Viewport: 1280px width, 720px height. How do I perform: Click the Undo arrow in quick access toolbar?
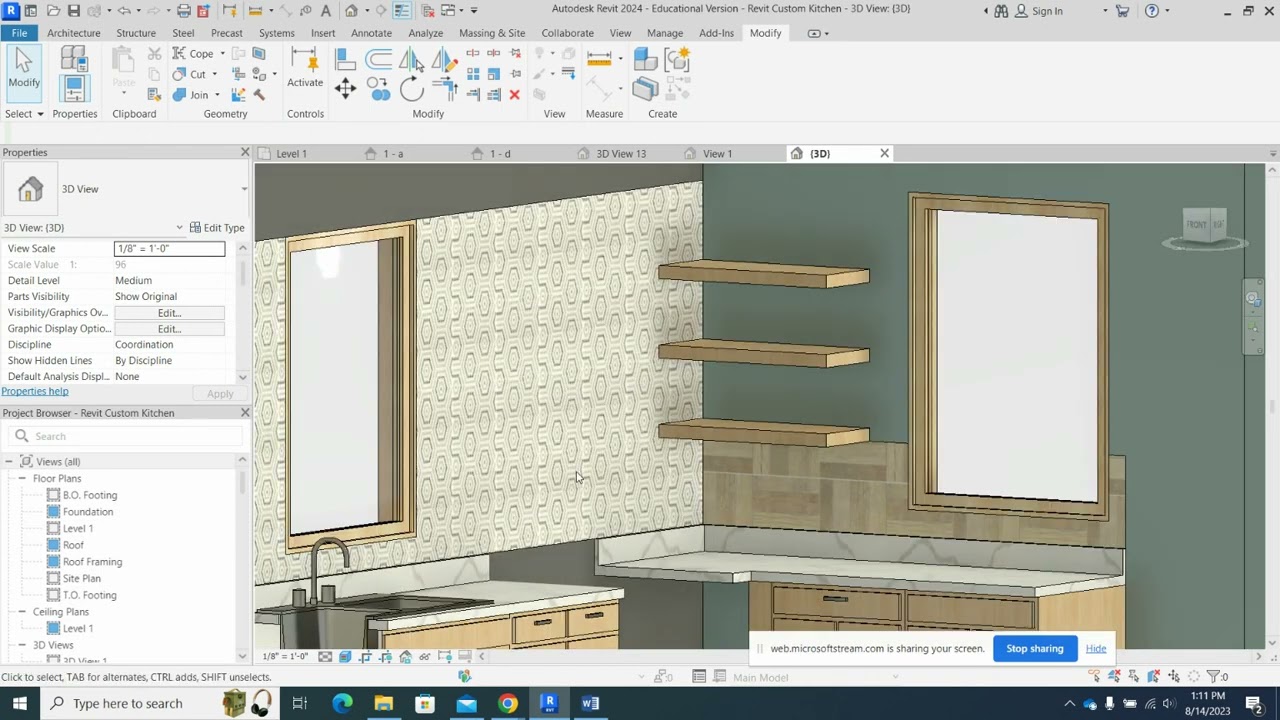[124, 11]
